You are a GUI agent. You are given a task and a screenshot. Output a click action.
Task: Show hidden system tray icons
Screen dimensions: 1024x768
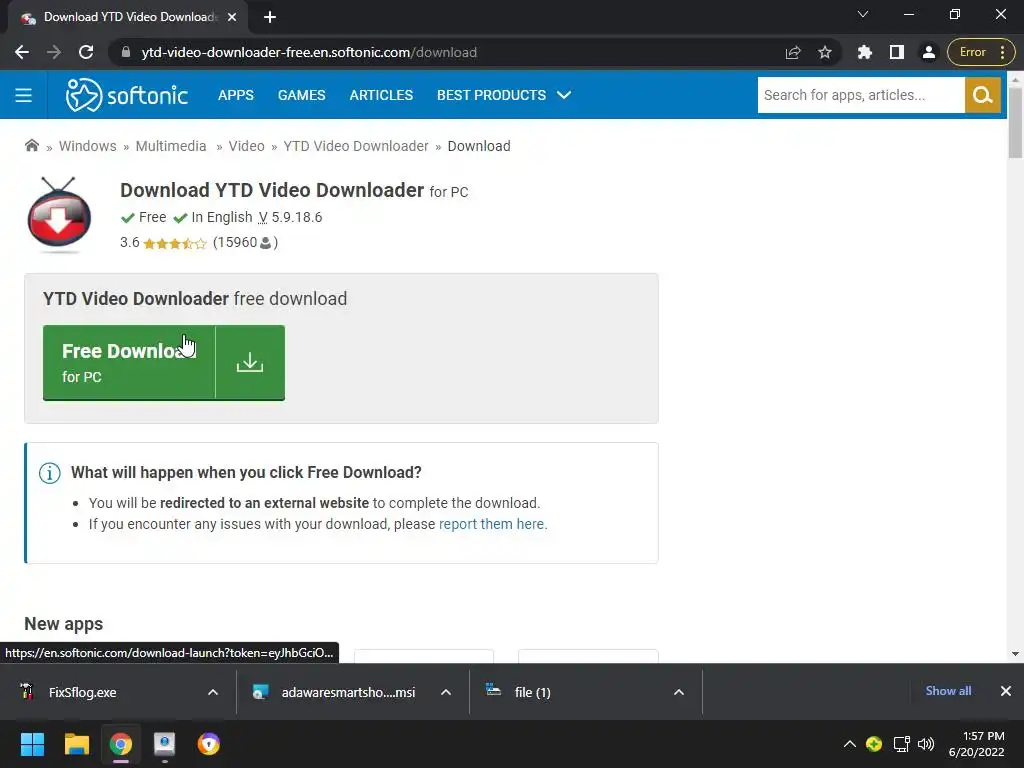[x=850, y=744]
